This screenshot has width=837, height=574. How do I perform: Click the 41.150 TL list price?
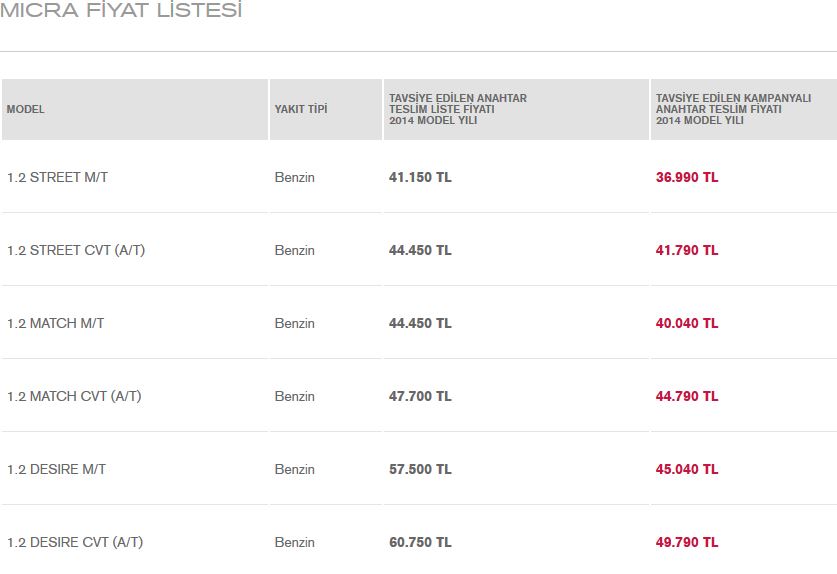[x=420, y=177]
